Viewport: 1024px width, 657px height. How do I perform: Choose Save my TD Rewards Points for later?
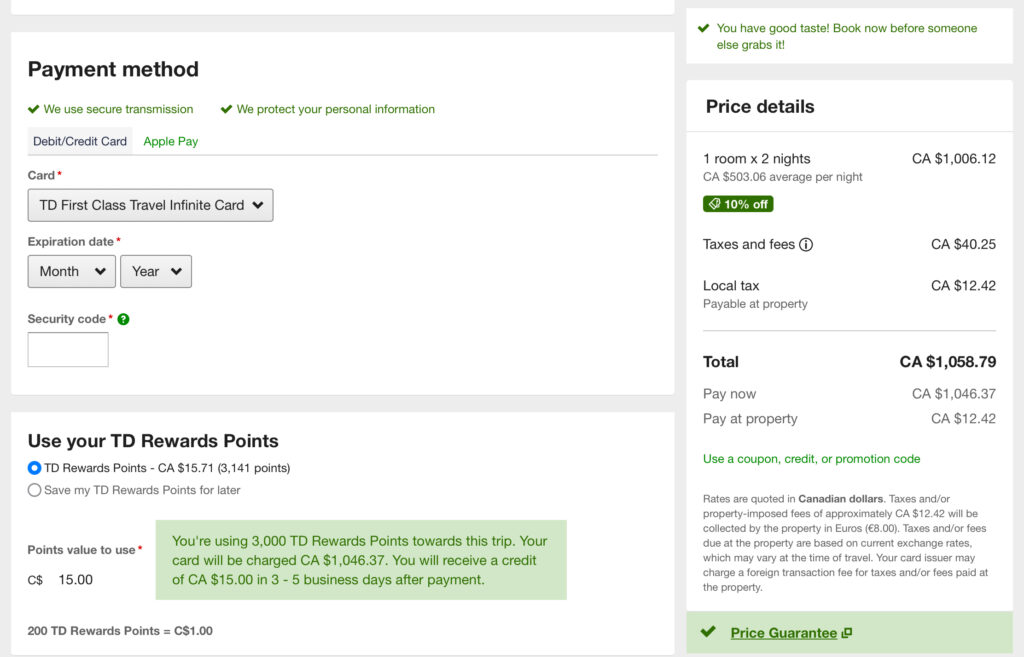[x=35, y=490]
